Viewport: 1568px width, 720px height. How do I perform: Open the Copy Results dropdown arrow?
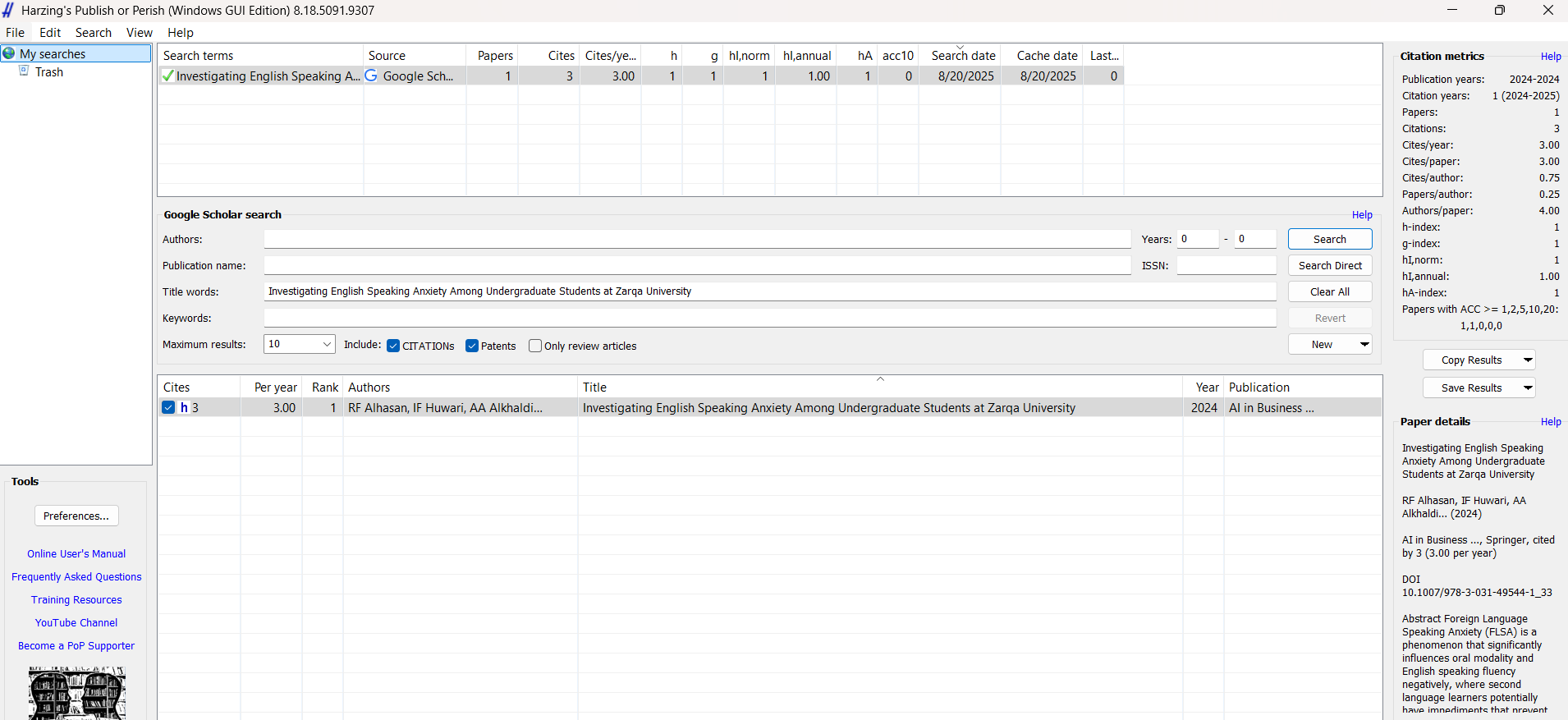(x=1528, y=360)
